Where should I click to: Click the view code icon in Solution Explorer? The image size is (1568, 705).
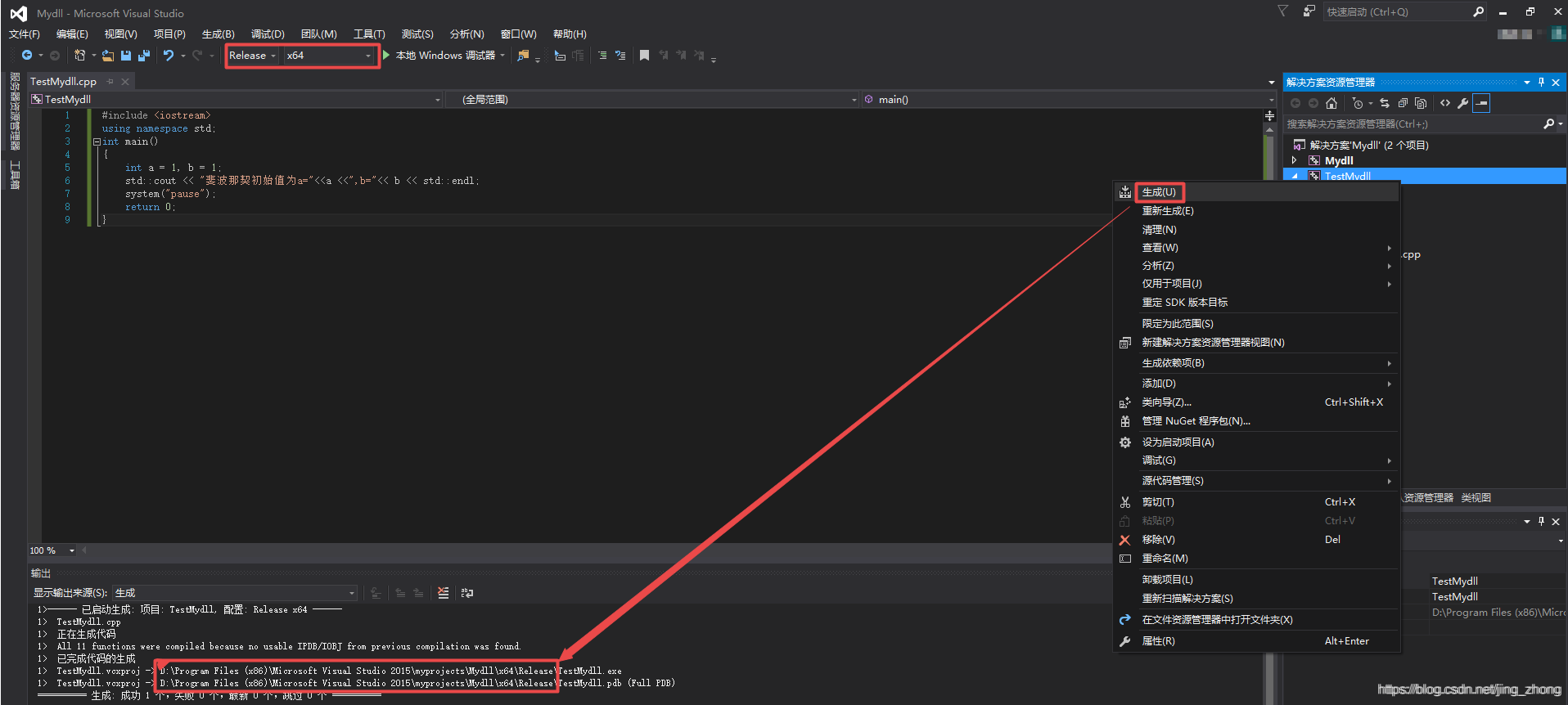pyautogui.click(x=1445, y=103)
